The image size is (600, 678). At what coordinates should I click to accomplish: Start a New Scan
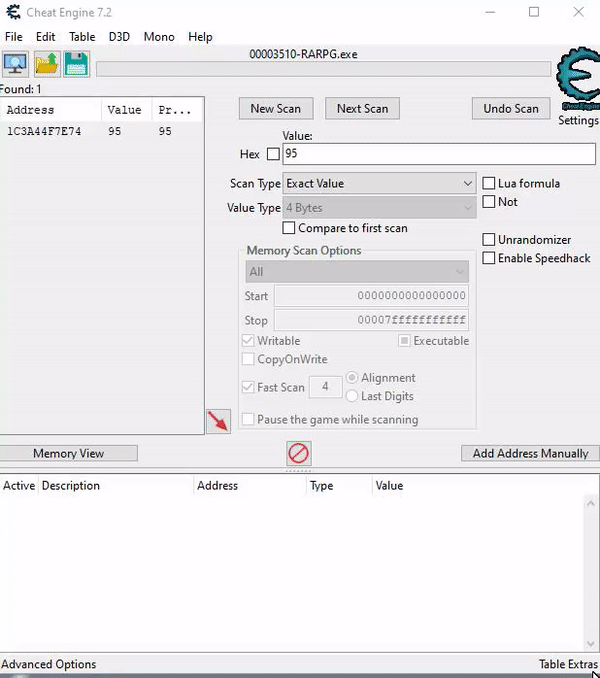tap(276, 109)
